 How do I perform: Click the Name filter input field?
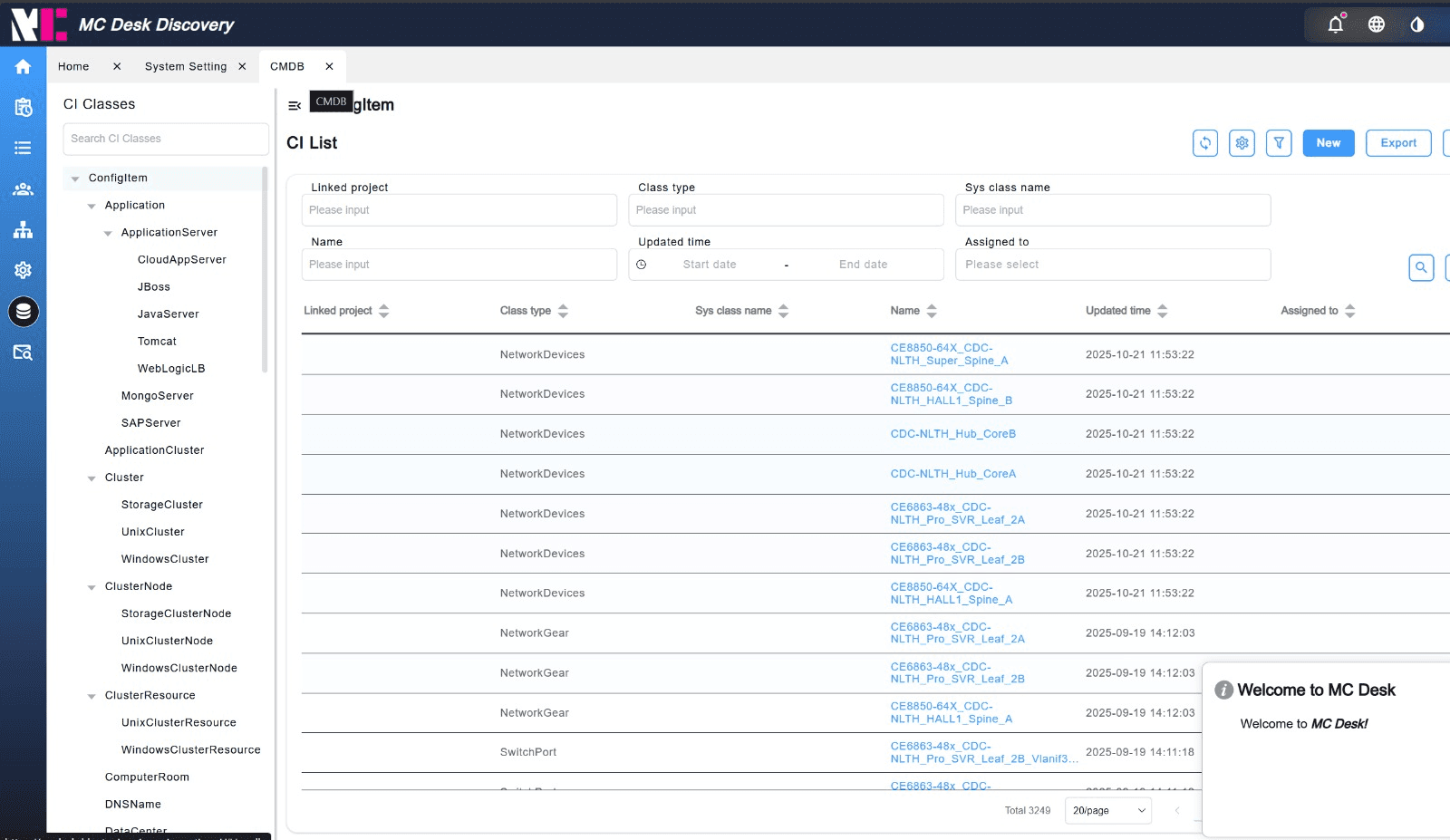click(x=459, y=265)
